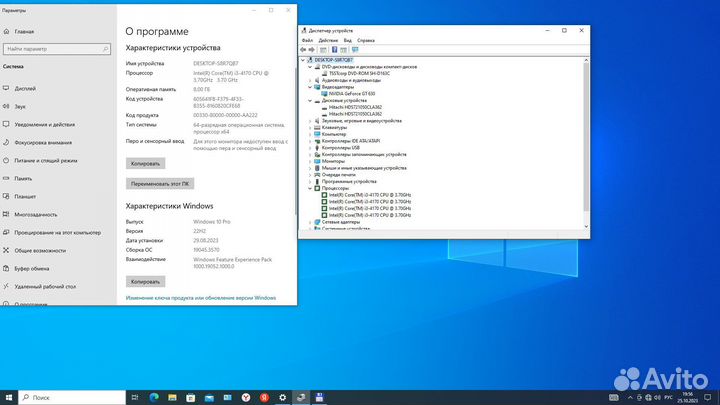This screenshot has height=405, width=720.
Task: Click the Найти параметр search field
Action: click(57, 49)
